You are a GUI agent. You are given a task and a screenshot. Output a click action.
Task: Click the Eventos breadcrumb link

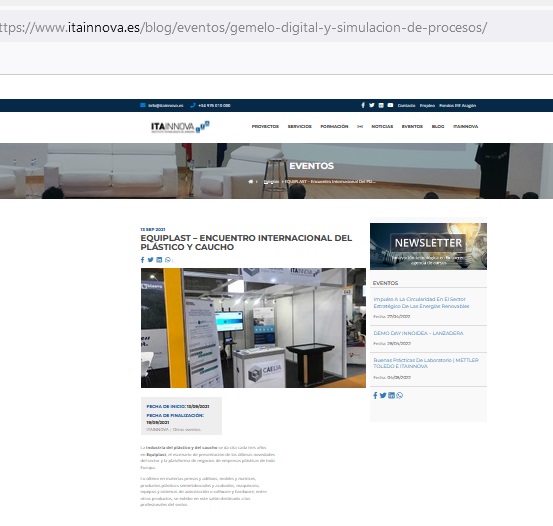point(272,181)
